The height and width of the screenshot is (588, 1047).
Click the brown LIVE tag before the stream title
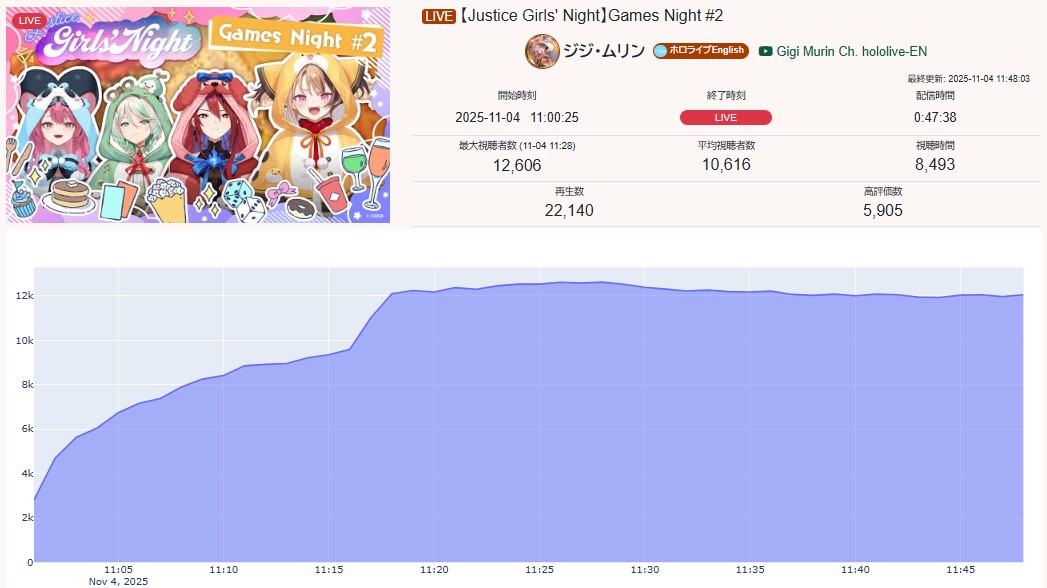pyautogui.click(x=438, y=16)
